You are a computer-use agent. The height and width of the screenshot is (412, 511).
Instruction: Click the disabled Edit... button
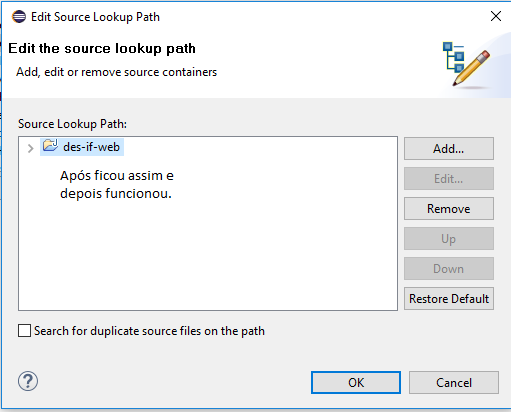449,179
